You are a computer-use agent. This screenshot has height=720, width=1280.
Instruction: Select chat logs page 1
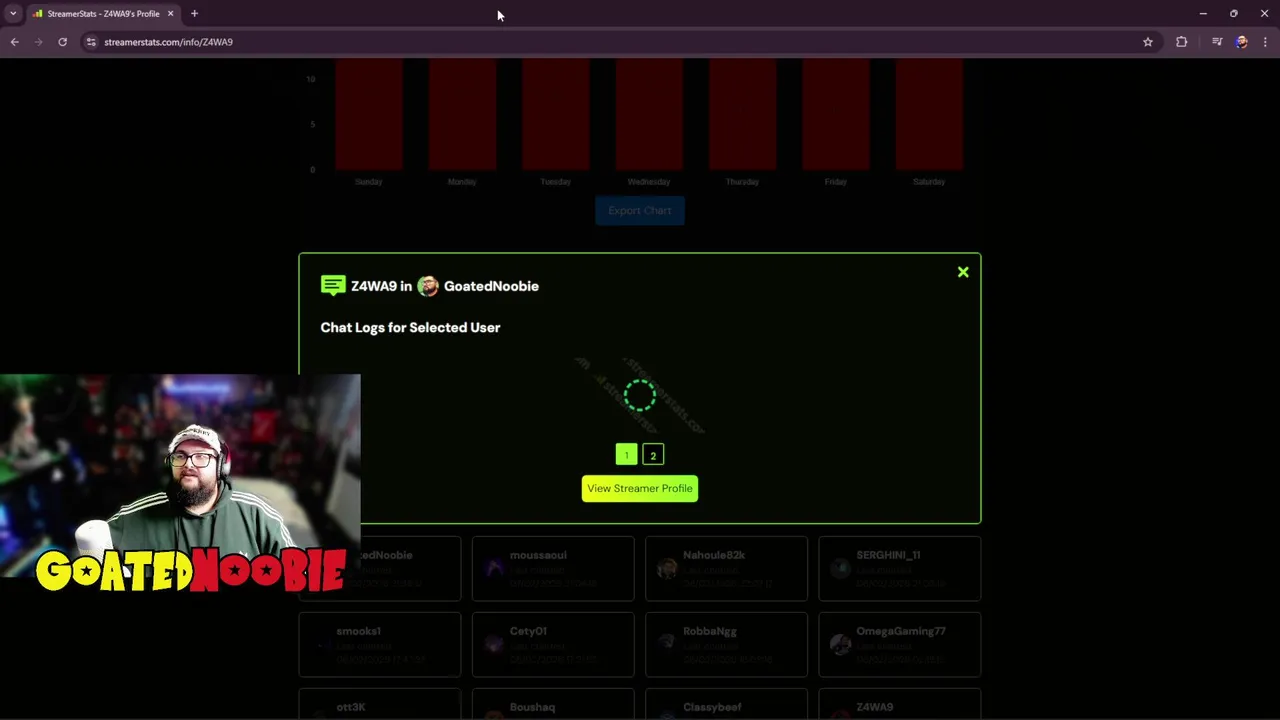click(626, 455)
